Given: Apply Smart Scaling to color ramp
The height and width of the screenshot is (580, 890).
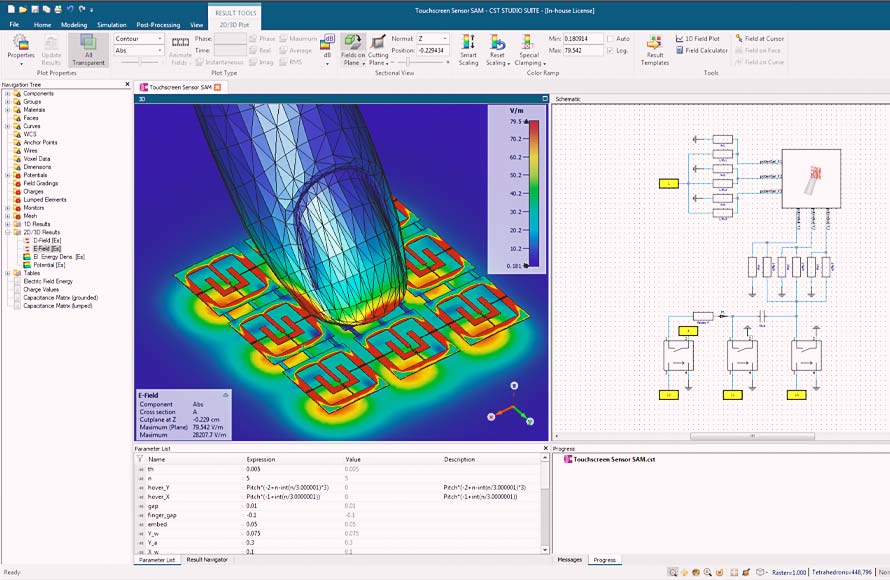Looking at the screenshot, I should [x=468, y=50].
